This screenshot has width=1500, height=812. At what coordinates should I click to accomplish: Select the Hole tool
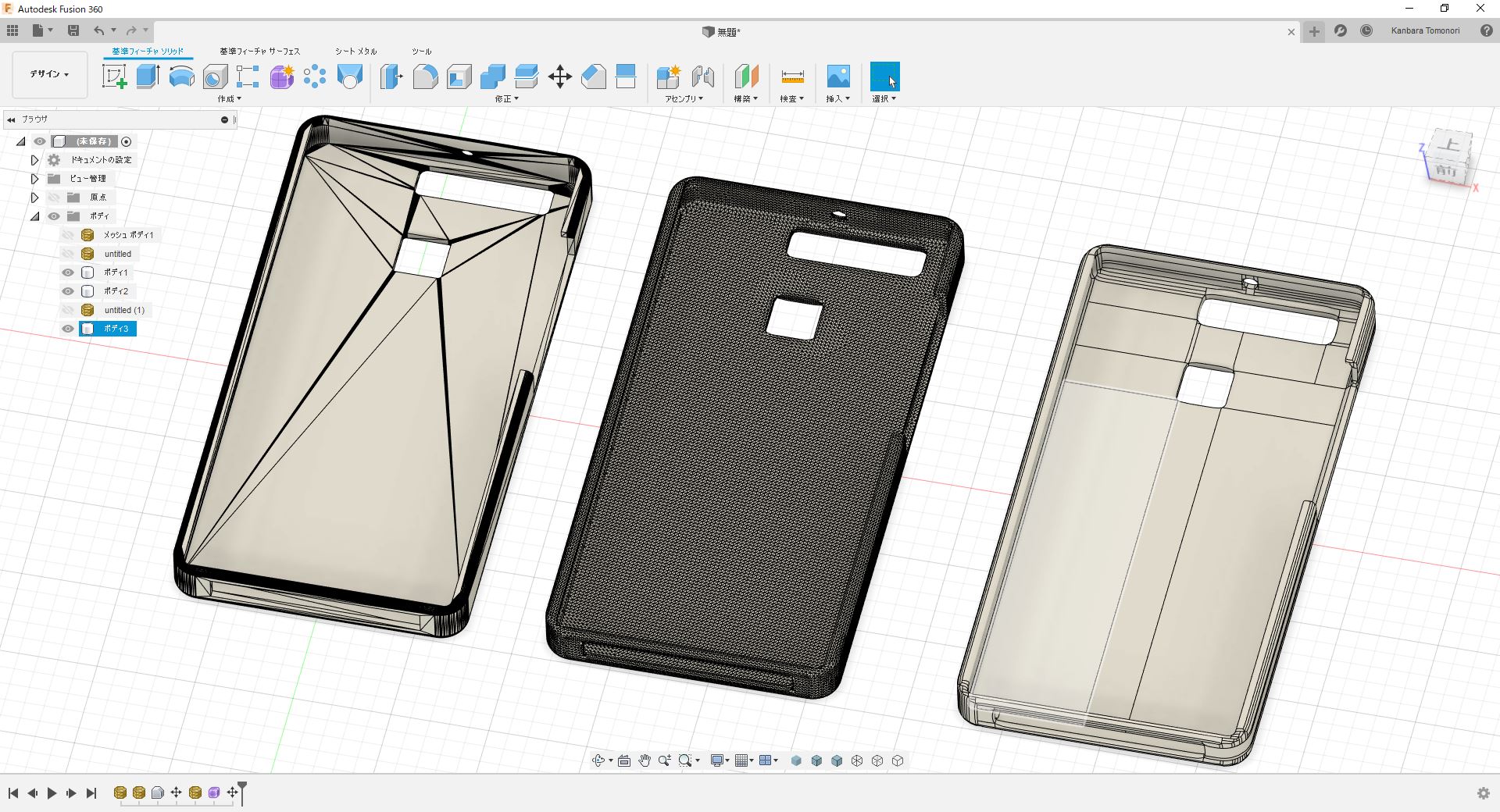(215, 77)
